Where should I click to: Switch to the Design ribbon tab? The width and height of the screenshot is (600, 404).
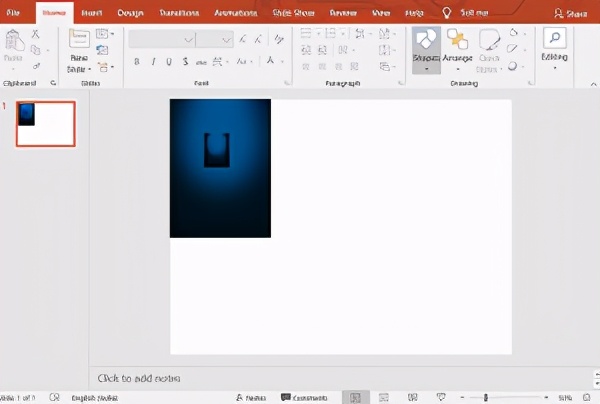click(130, 13)
